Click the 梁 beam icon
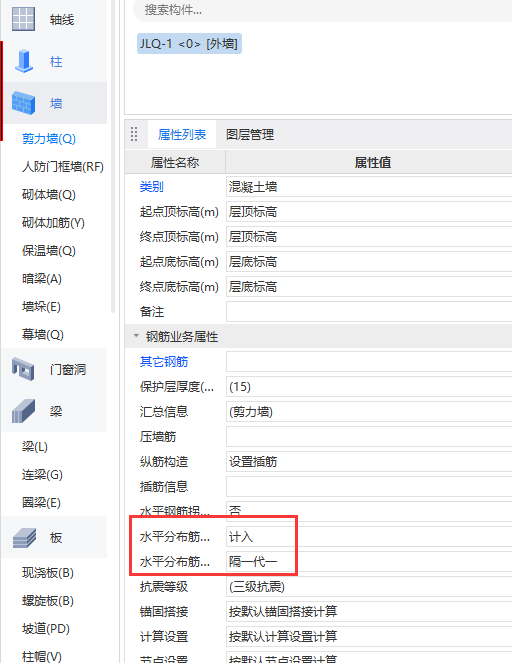 23,411
